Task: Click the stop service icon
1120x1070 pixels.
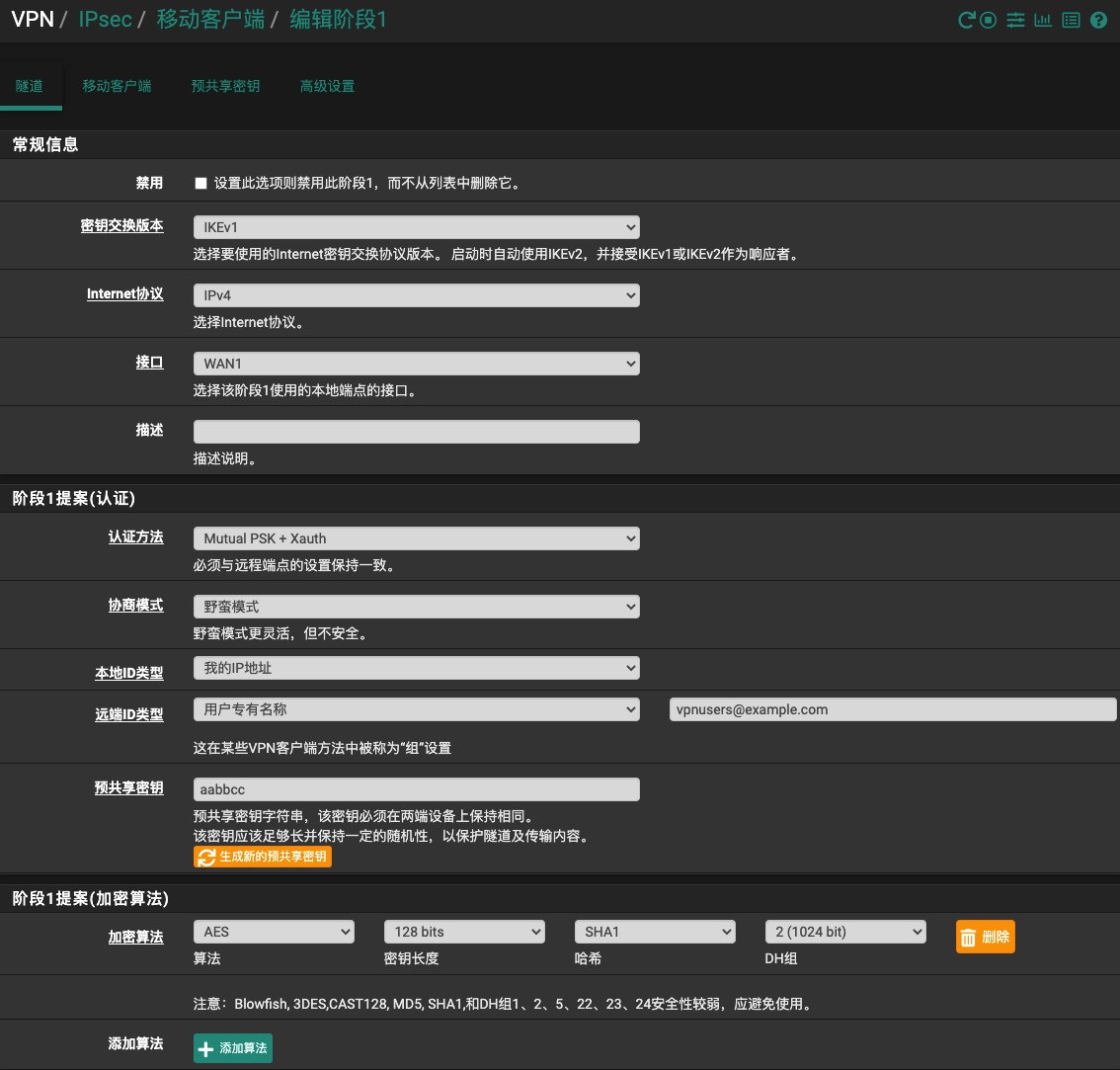Action: tap(989, 20)
